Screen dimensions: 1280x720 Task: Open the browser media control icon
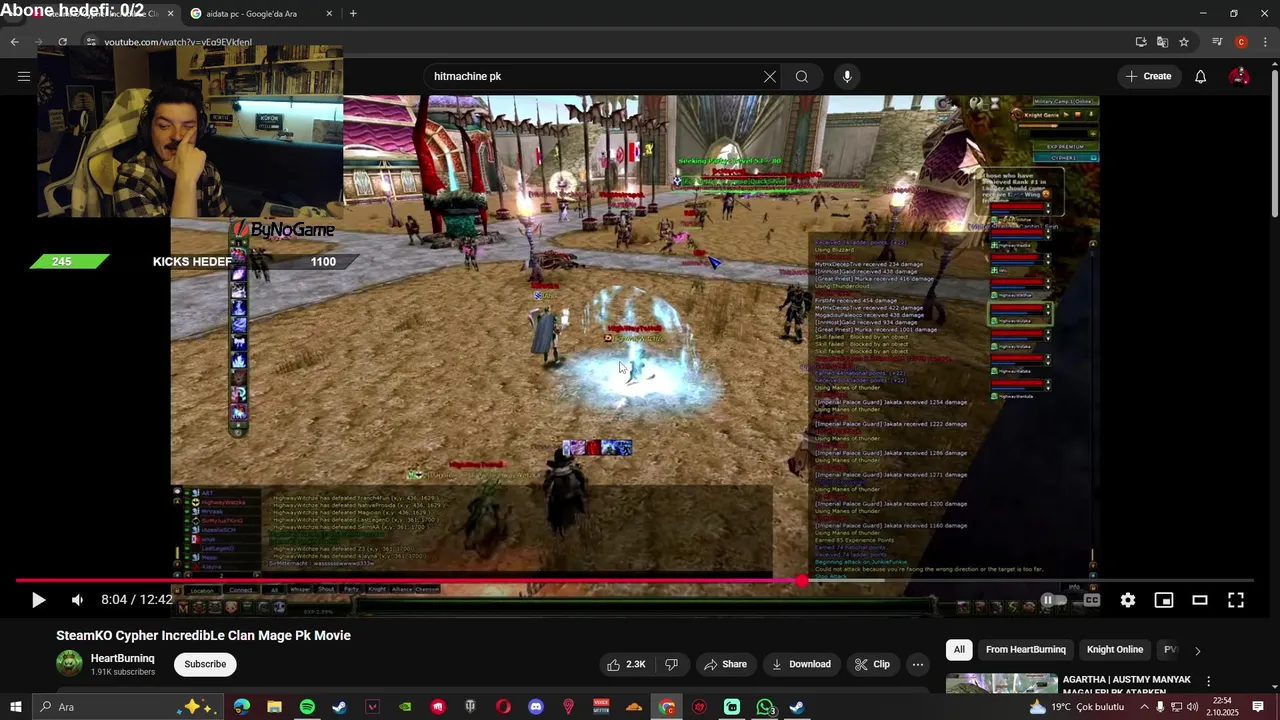click(1217, 42)
